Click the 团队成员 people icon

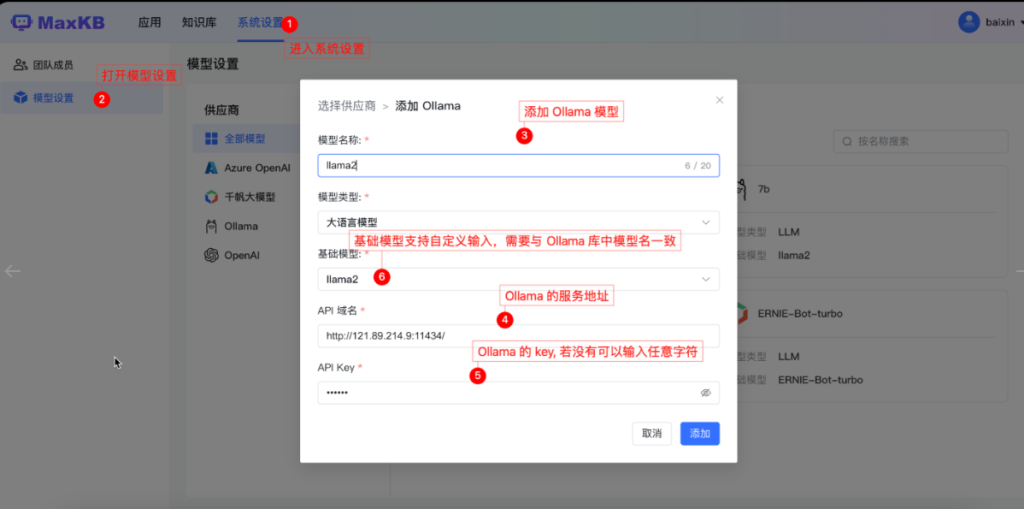tap(20, 65)
